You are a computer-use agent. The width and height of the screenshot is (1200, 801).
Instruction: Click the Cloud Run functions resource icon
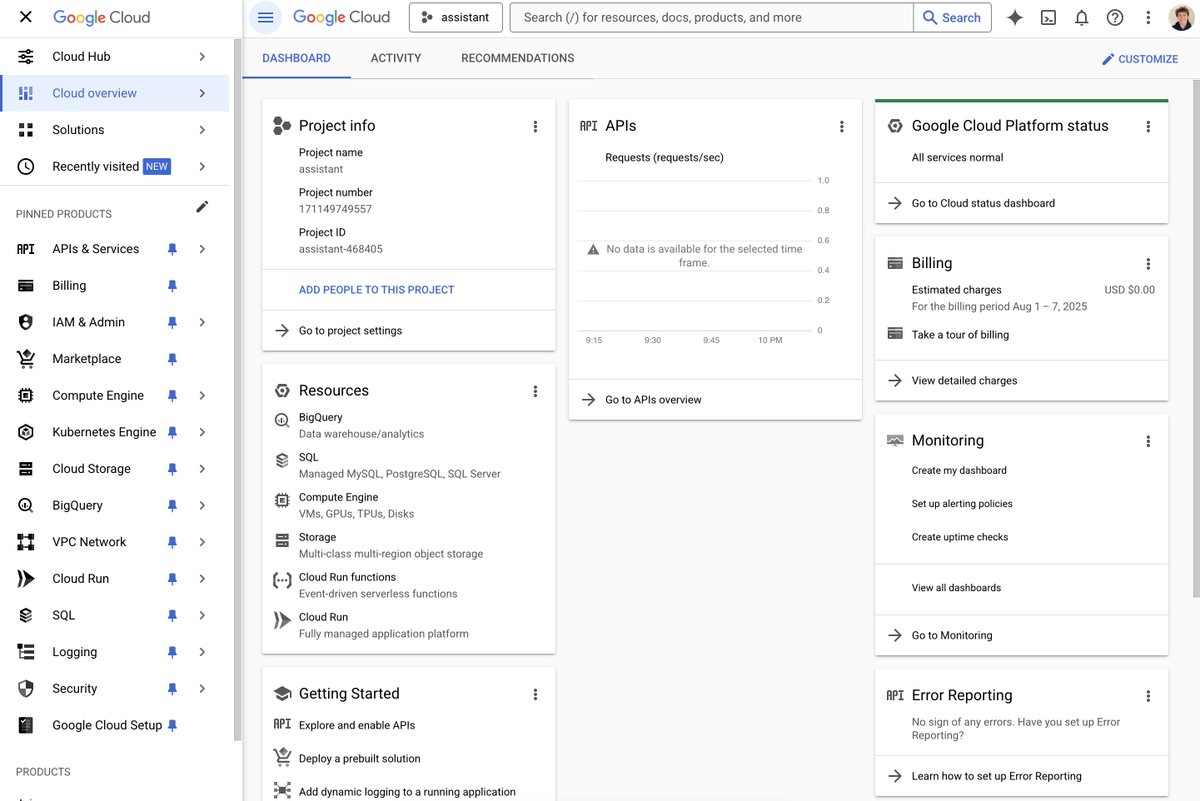[282, 581]
